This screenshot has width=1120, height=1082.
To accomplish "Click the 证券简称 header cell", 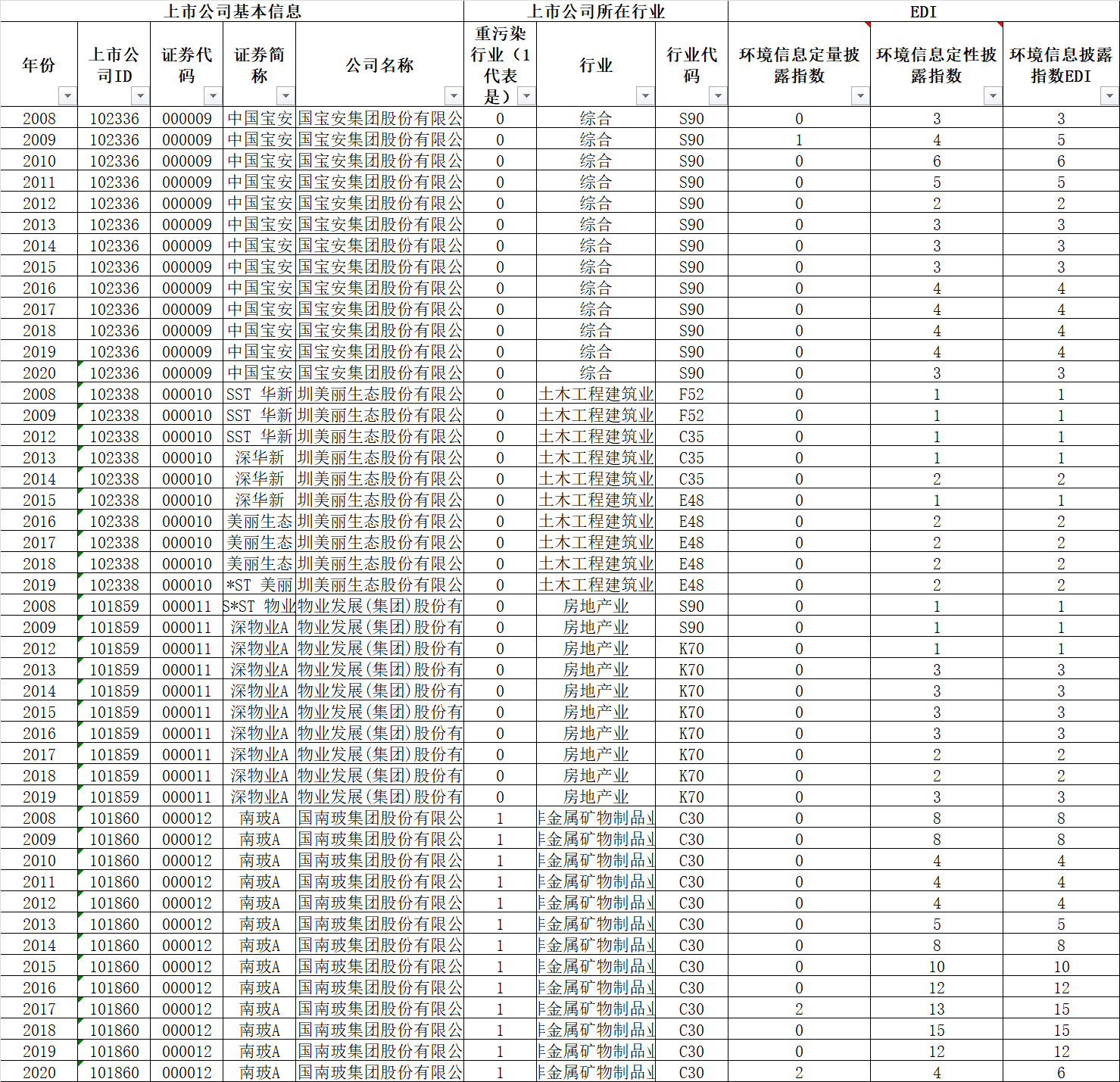I will click(260, 64).
